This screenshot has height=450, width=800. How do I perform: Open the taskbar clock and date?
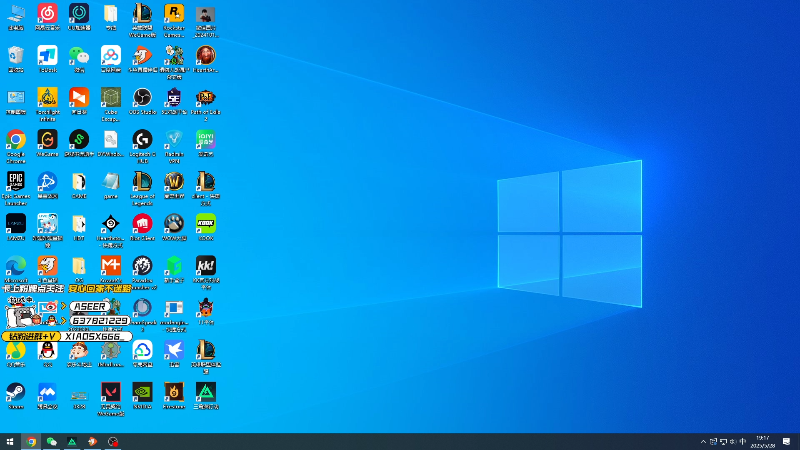tap(763, 442)
